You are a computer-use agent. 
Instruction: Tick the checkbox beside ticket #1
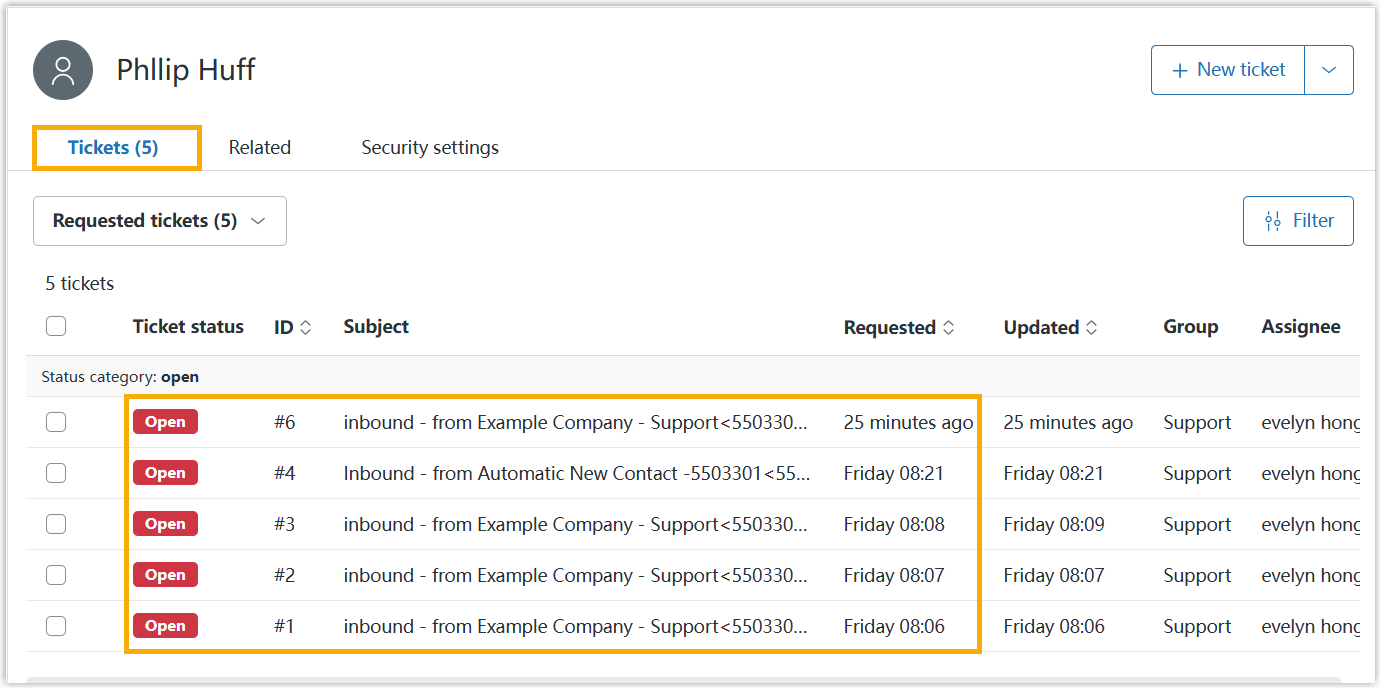(56, 626)
